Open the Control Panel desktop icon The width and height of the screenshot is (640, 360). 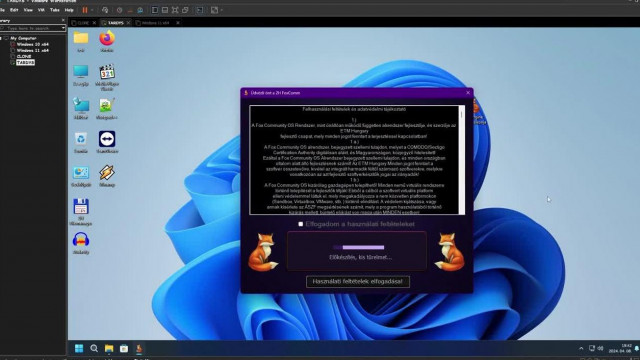click(x=81, y=176)
